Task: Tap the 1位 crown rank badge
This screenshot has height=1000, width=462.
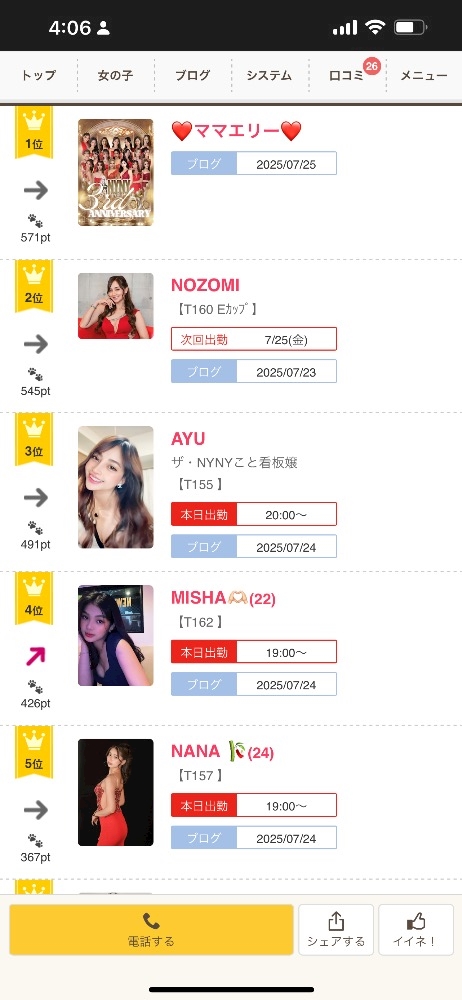Action: click(x=34, y=133)
